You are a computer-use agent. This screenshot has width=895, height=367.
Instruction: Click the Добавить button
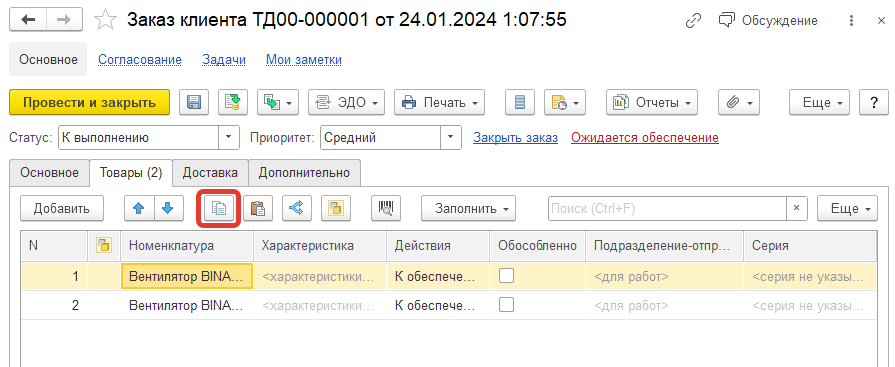[62, 208]
